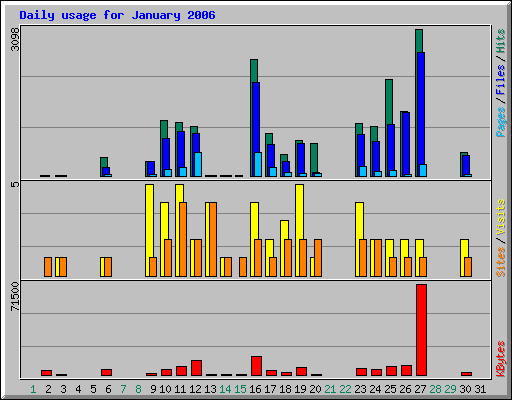Click day label 2 on the axis
Image resolution: width=512 pixels, height=400 pixels.
click(48, 389)
